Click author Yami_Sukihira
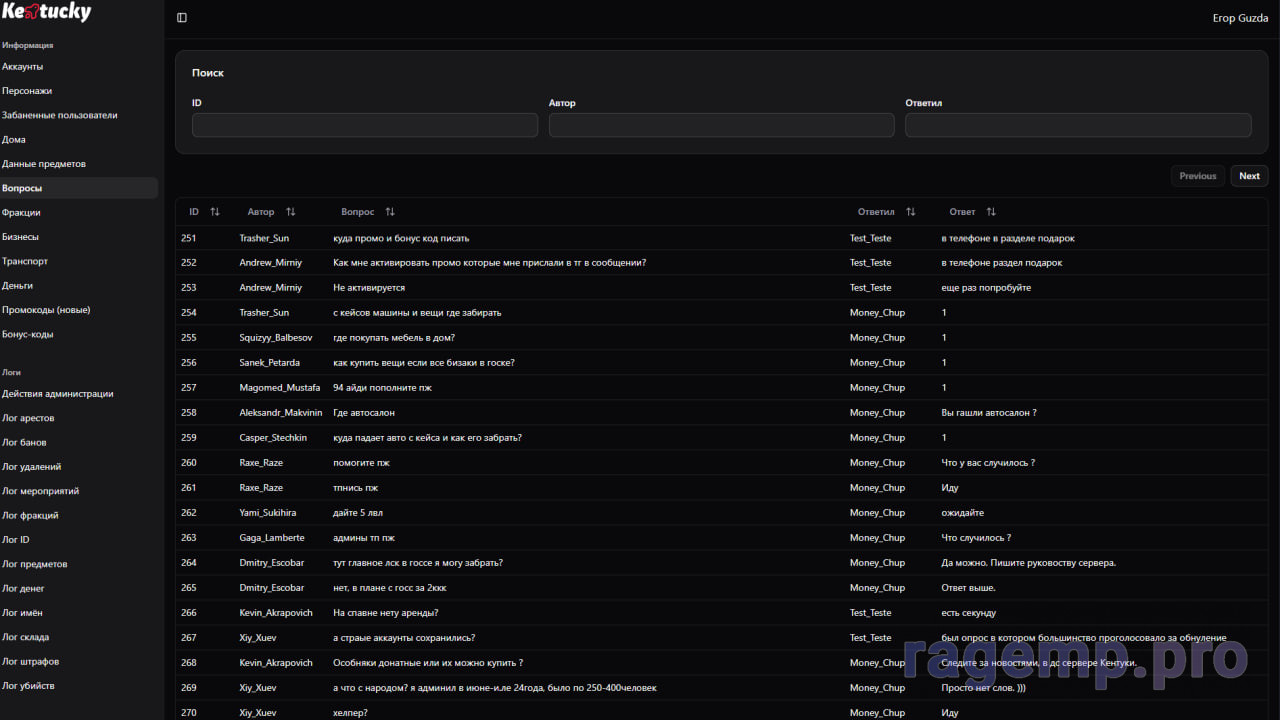Screen dimensions: 1280x720 268,513
